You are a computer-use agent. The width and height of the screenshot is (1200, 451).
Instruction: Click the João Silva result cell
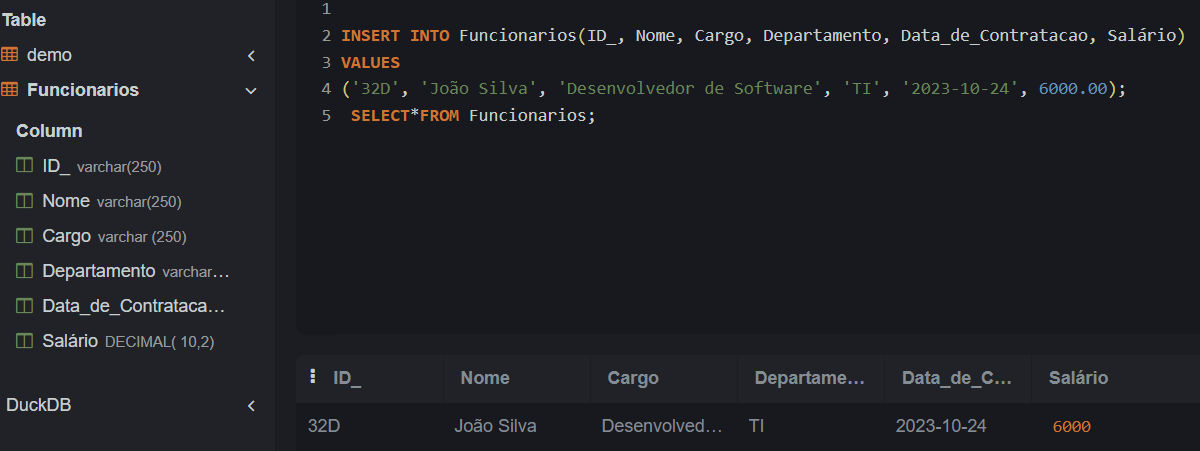[x=495, y=426]
